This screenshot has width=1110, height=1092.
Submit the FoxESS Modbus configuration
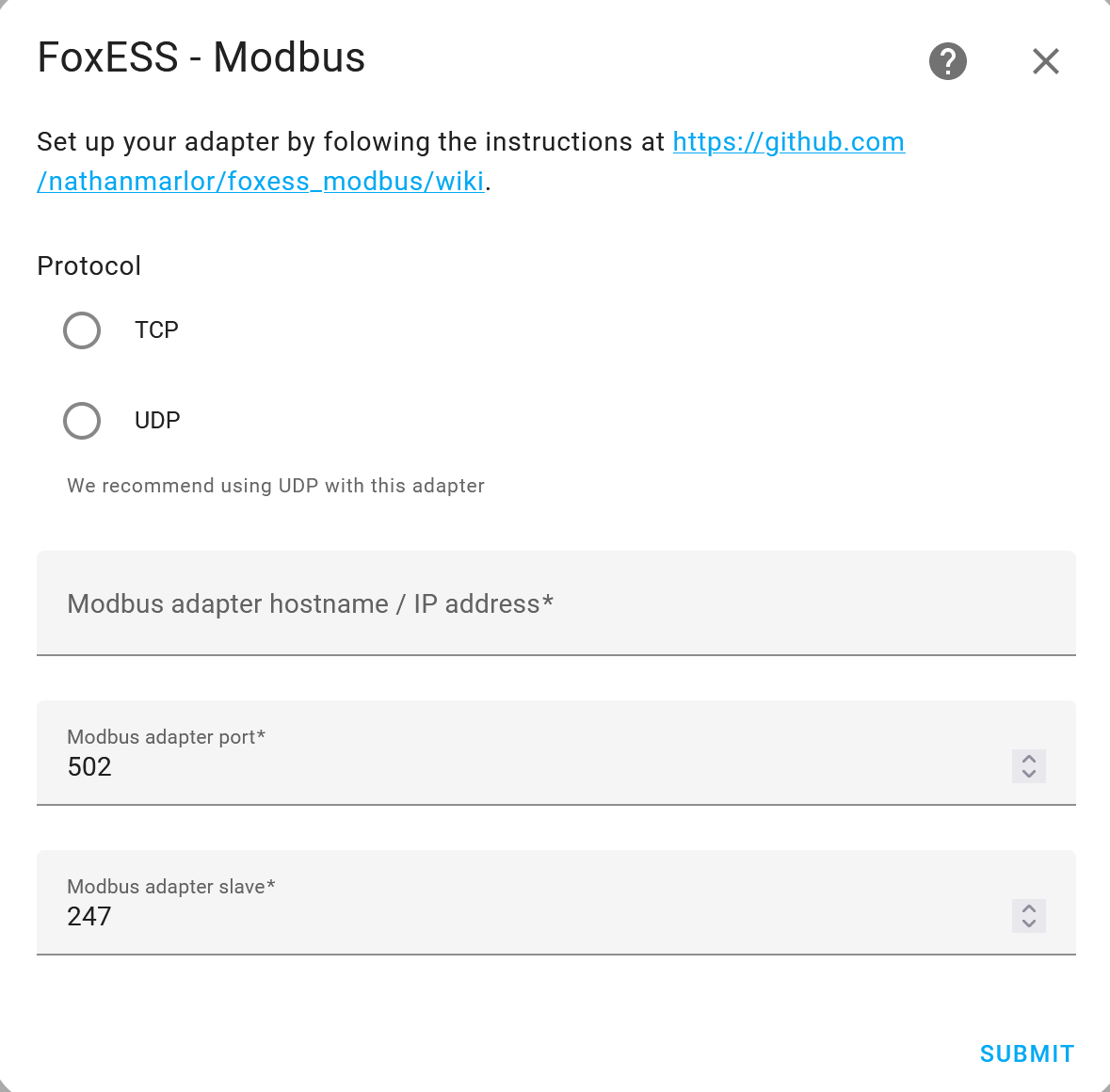(1026, 1053)
